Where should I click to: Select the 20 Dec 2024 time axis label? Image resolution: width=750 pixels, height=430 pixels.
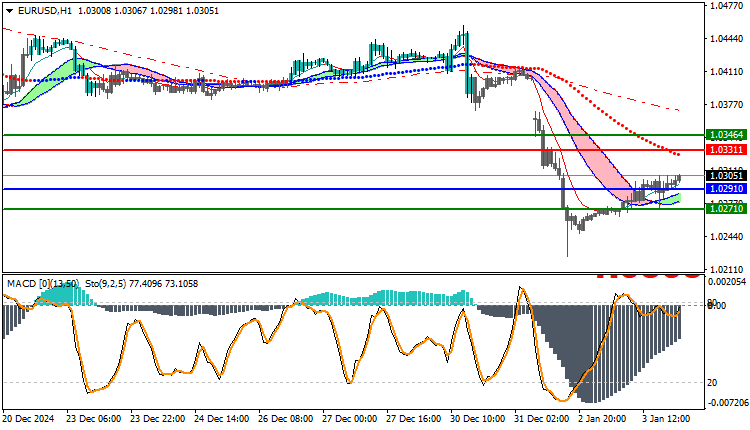click(29, 419)
